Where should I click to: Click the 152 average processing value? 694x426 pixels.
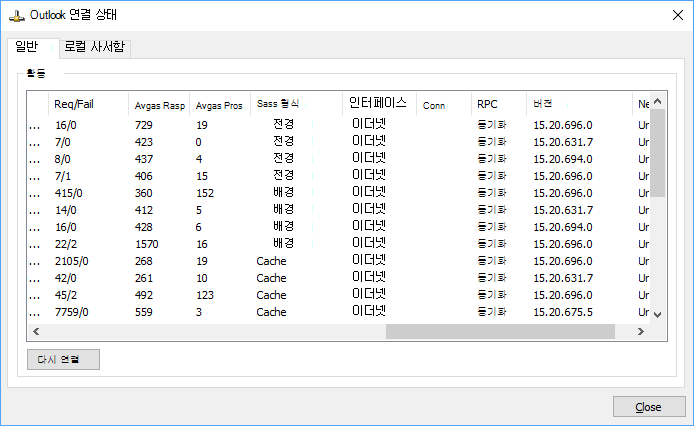click(x=205, y=193)
